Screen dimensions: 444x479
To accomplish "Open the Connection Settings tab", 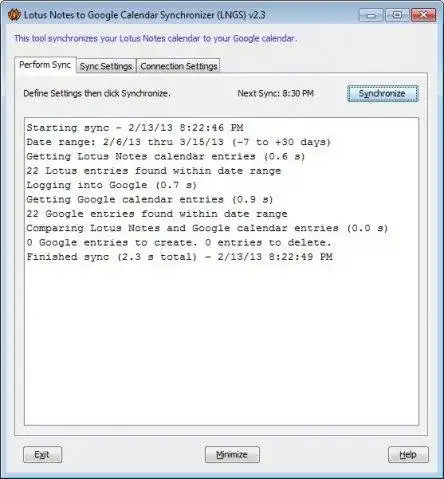I will (x=179, y=66).
